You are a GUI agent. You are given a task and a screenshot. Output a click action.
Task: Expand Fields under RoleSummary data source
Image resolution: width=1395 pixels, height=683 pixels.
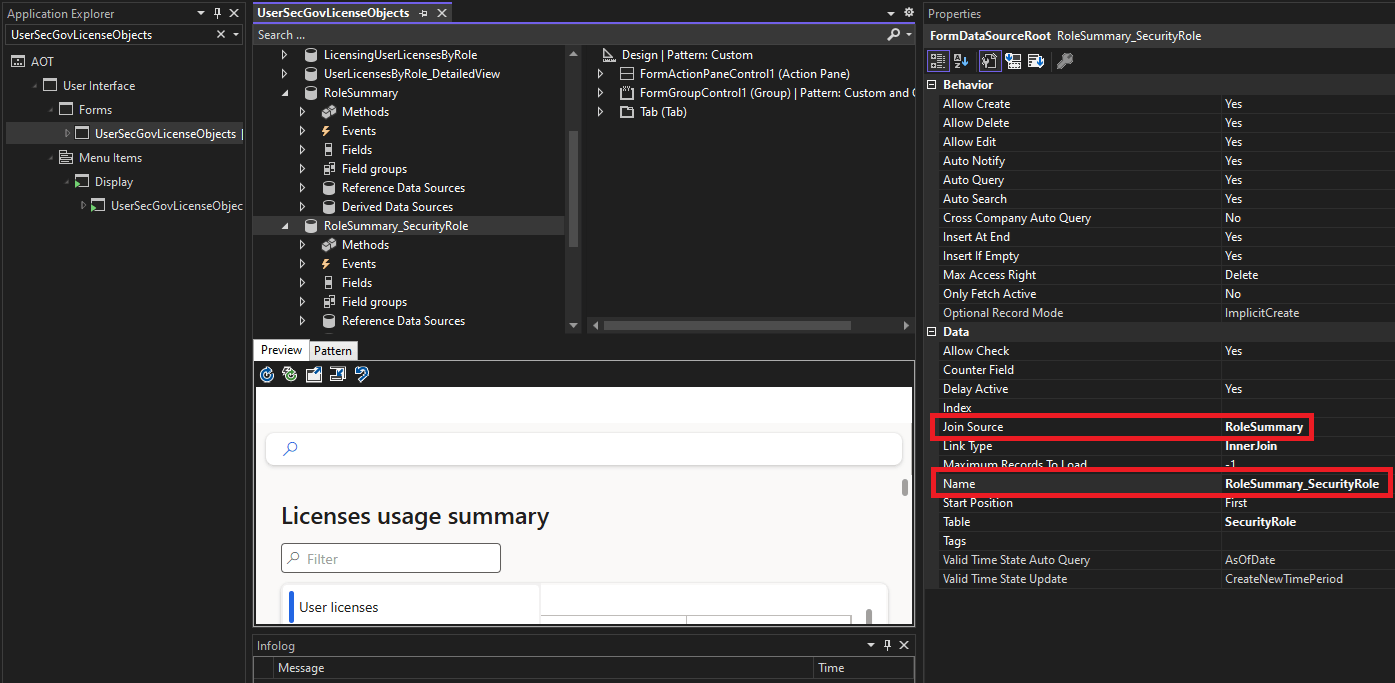(302, 150)
